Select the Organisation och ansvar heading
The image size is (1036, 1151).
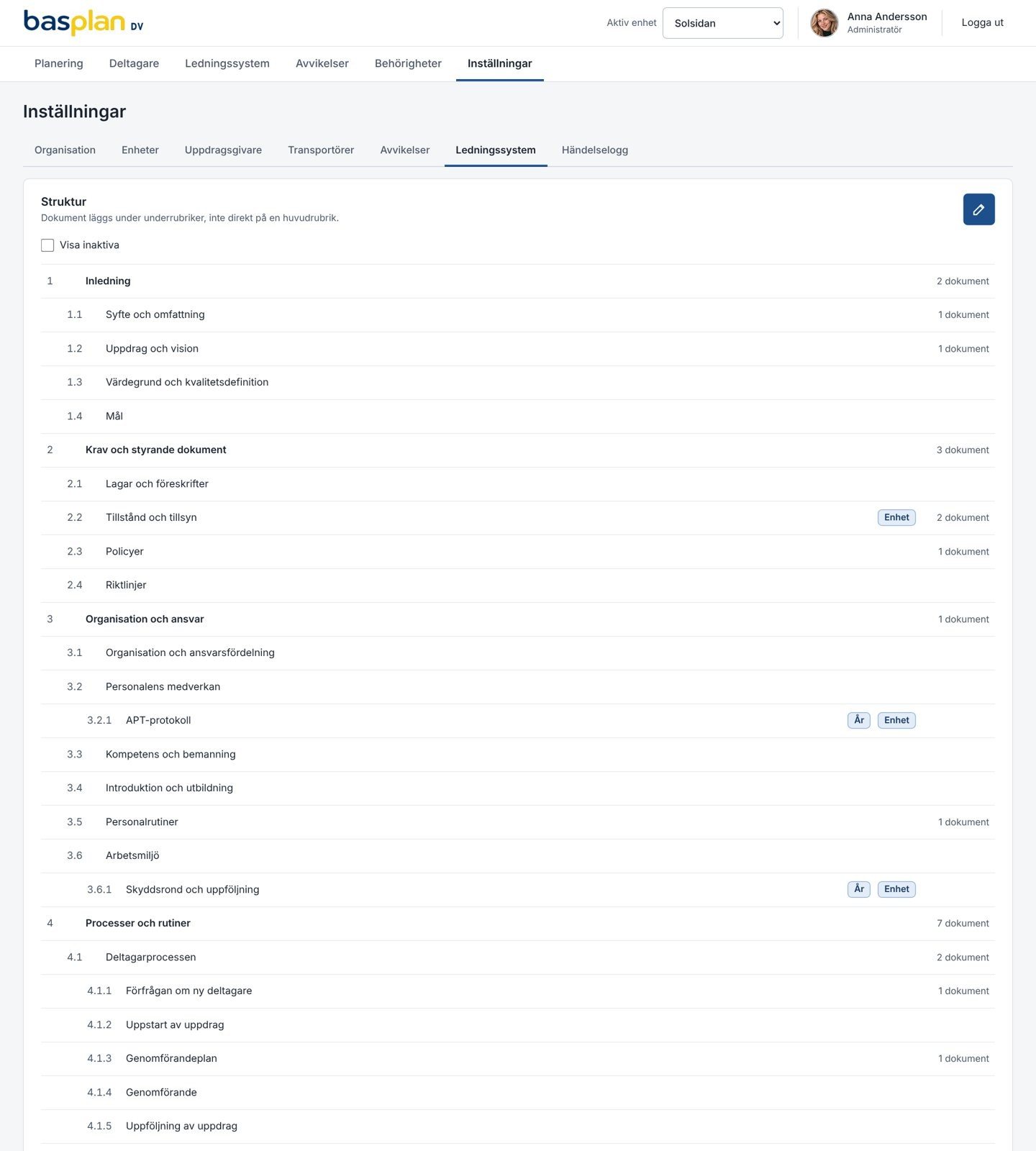pyautogui.click(x=518, y=619)
